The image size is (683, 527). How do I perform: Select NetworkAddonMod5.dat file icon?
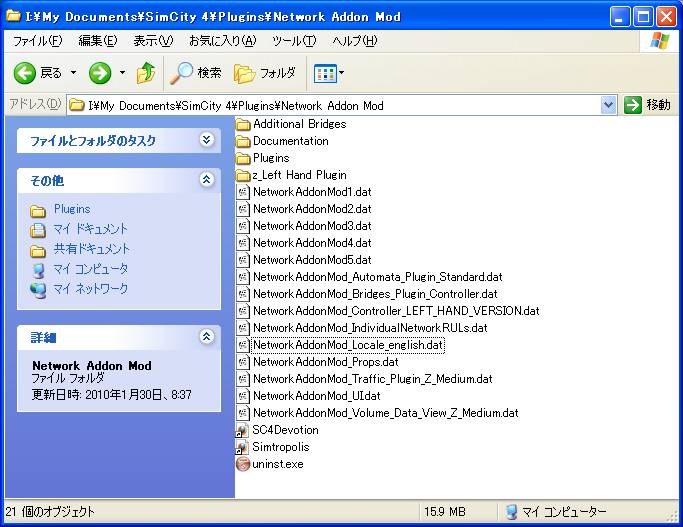pos(243,260)
